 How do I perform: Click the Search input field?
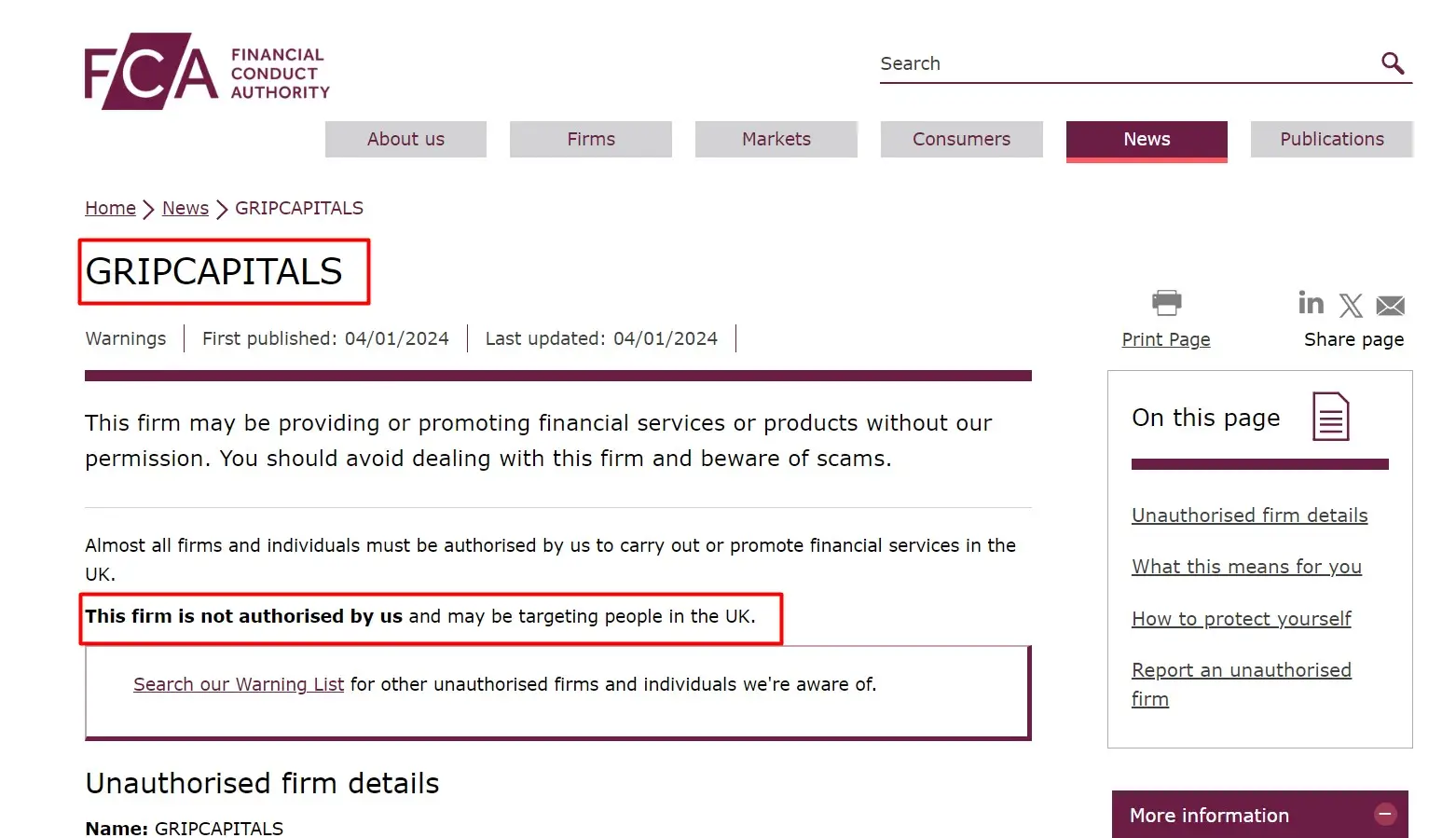tap(1119, 63)
